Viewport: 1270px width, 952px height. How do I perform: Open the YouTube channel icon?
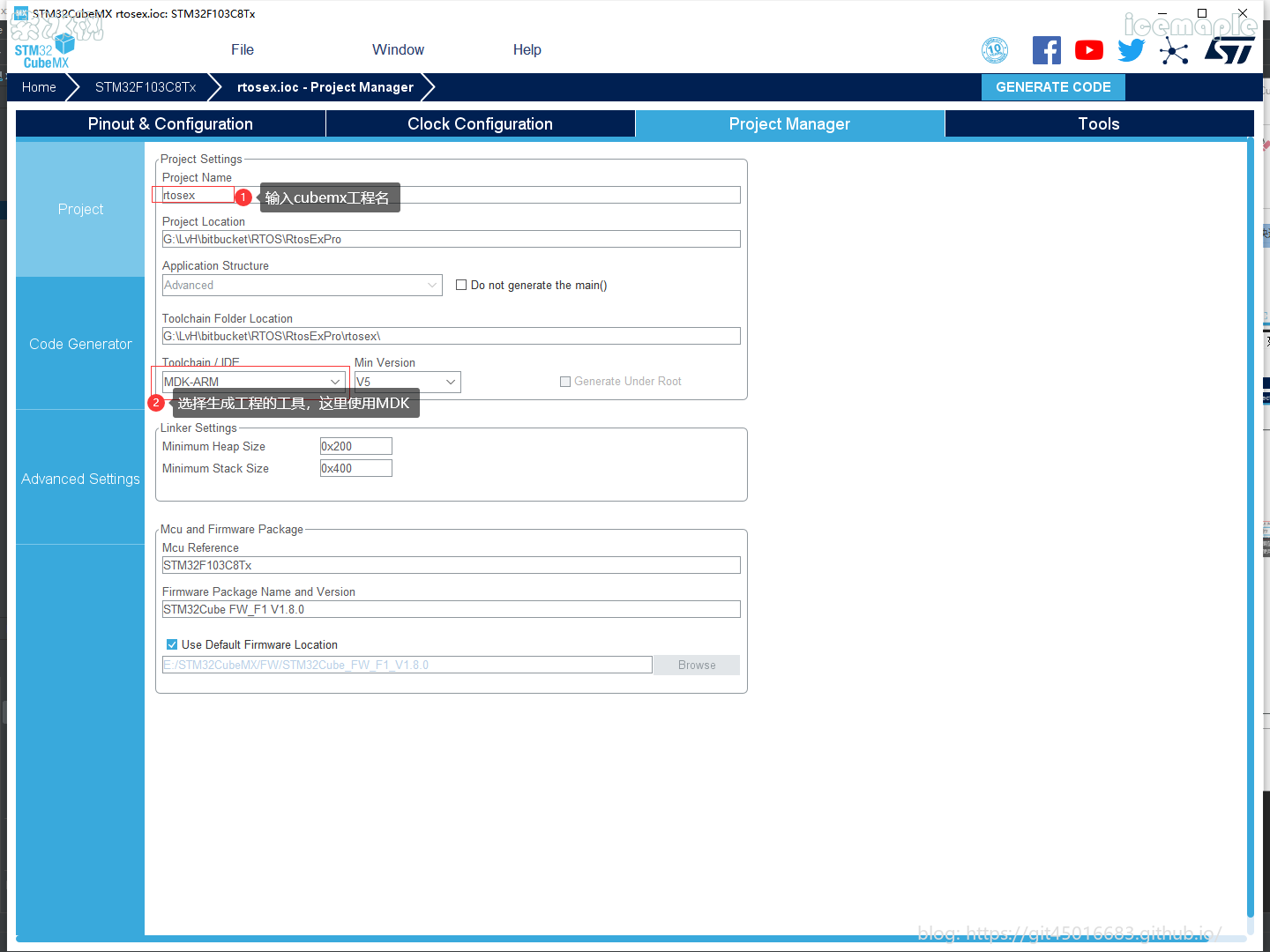(1089, 50)
